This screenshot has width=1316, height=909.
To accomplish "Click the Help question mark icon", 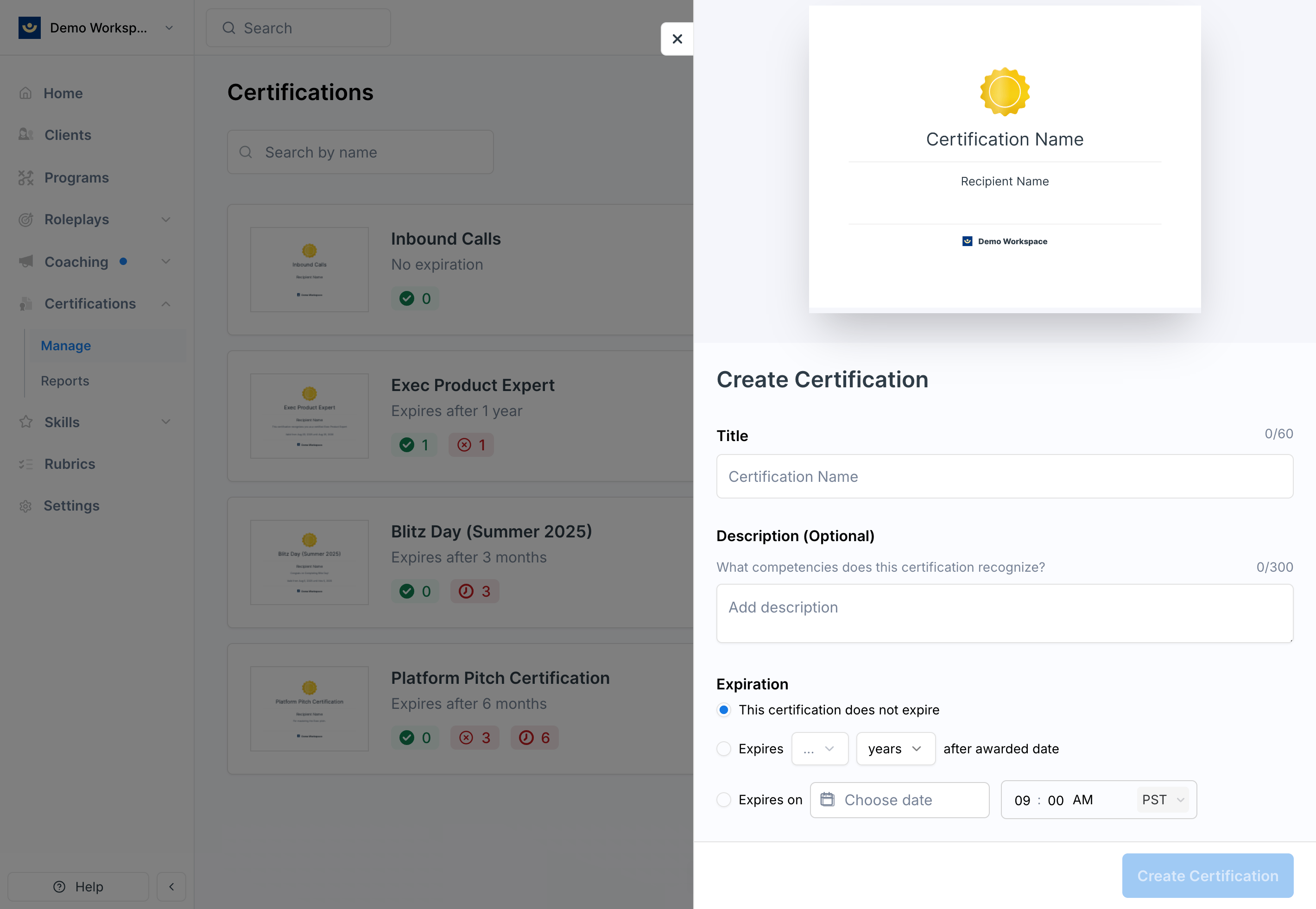I will pos(59,887).
